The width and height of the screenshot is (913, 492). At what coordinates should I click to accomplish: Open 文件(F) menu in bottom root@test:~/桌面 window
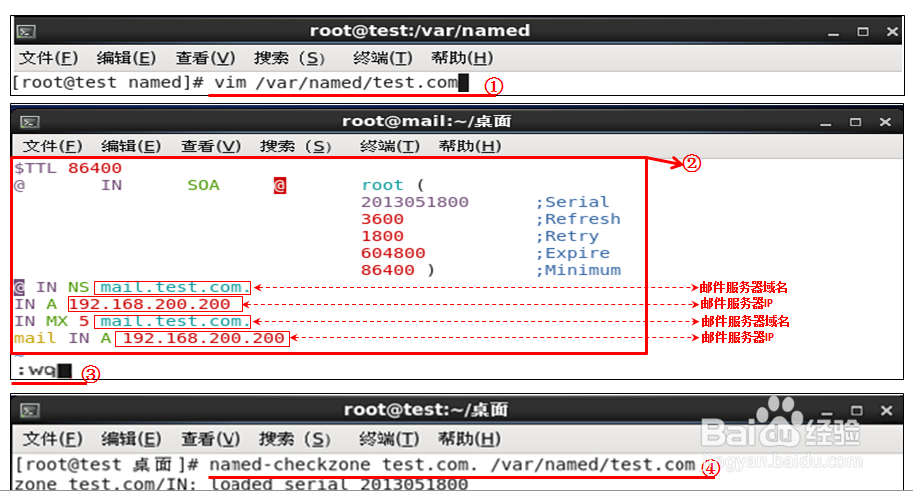point(52,439)
